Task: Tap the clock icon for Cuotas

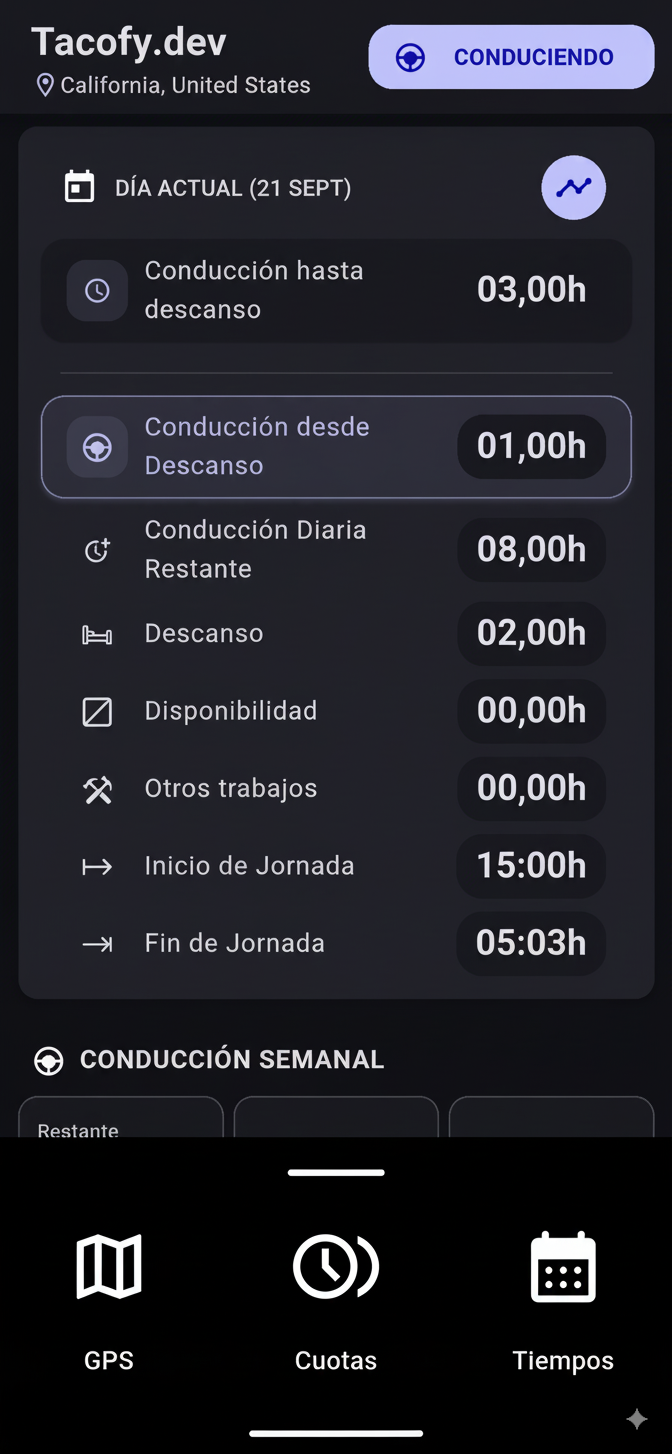Action: (336, 1265)
